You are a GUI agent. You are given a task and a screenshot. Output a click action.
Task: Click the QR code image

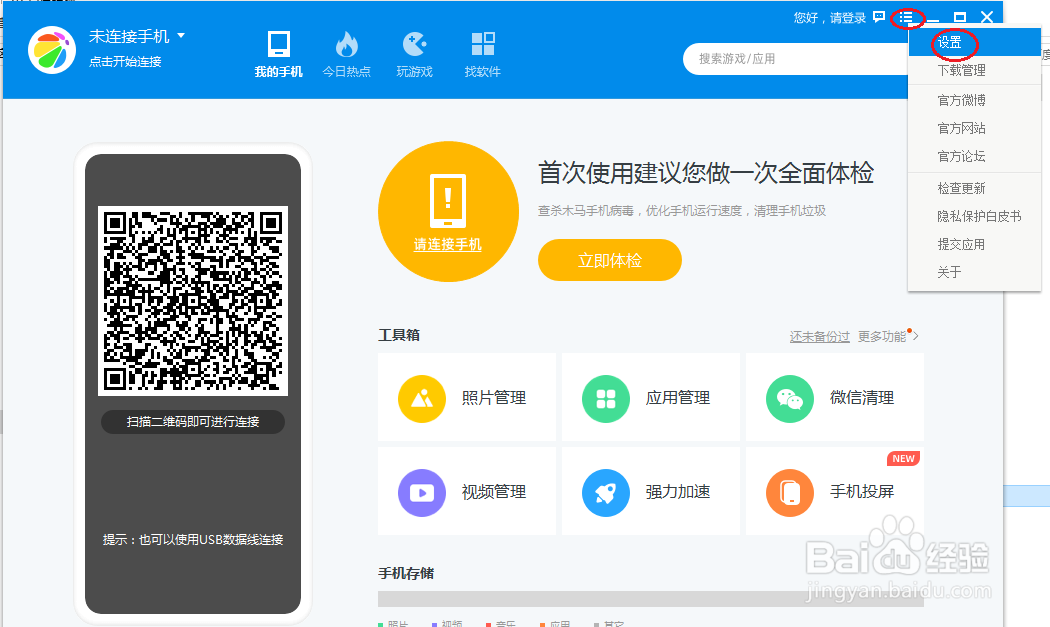(x=193, y=301)
